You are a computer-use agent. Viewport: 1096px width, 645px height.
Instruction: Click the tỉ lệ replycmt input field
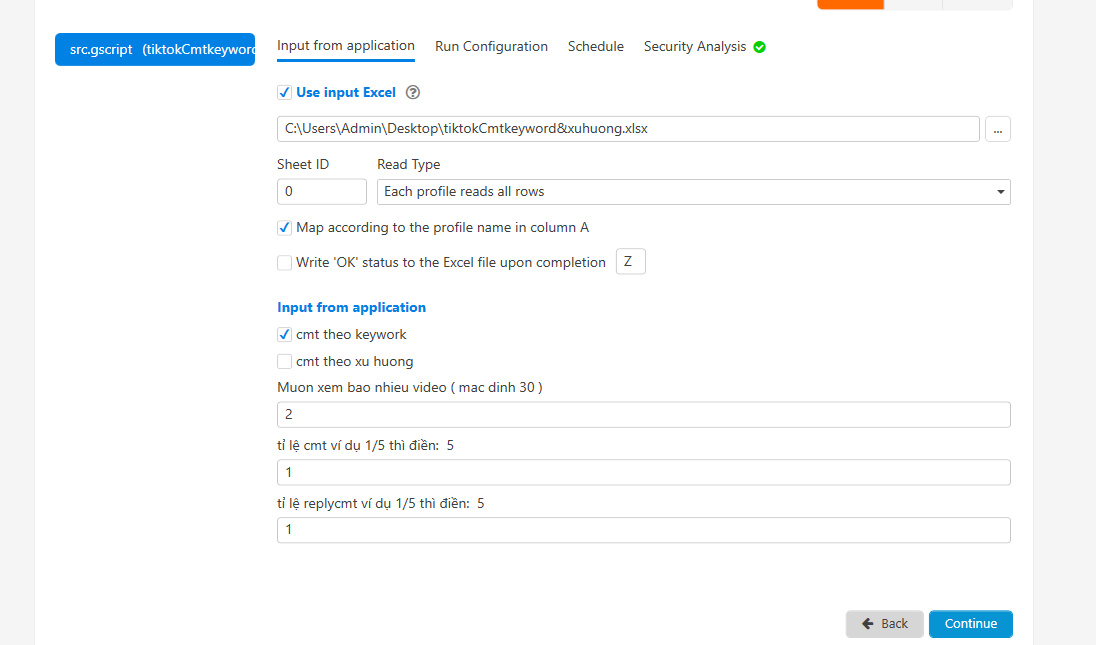tap(643, 530)
